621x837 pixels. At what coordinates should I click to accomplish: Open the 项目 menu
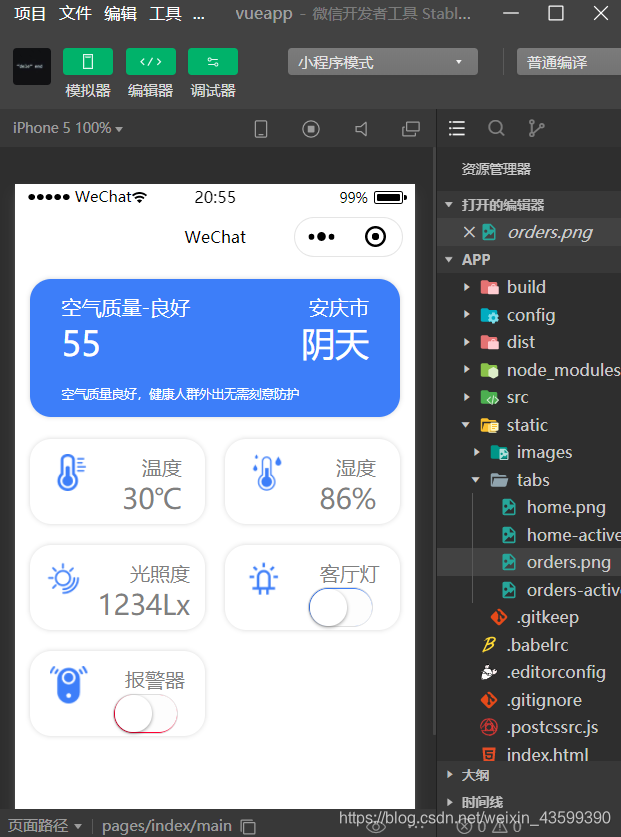click(x=30, y=13)
